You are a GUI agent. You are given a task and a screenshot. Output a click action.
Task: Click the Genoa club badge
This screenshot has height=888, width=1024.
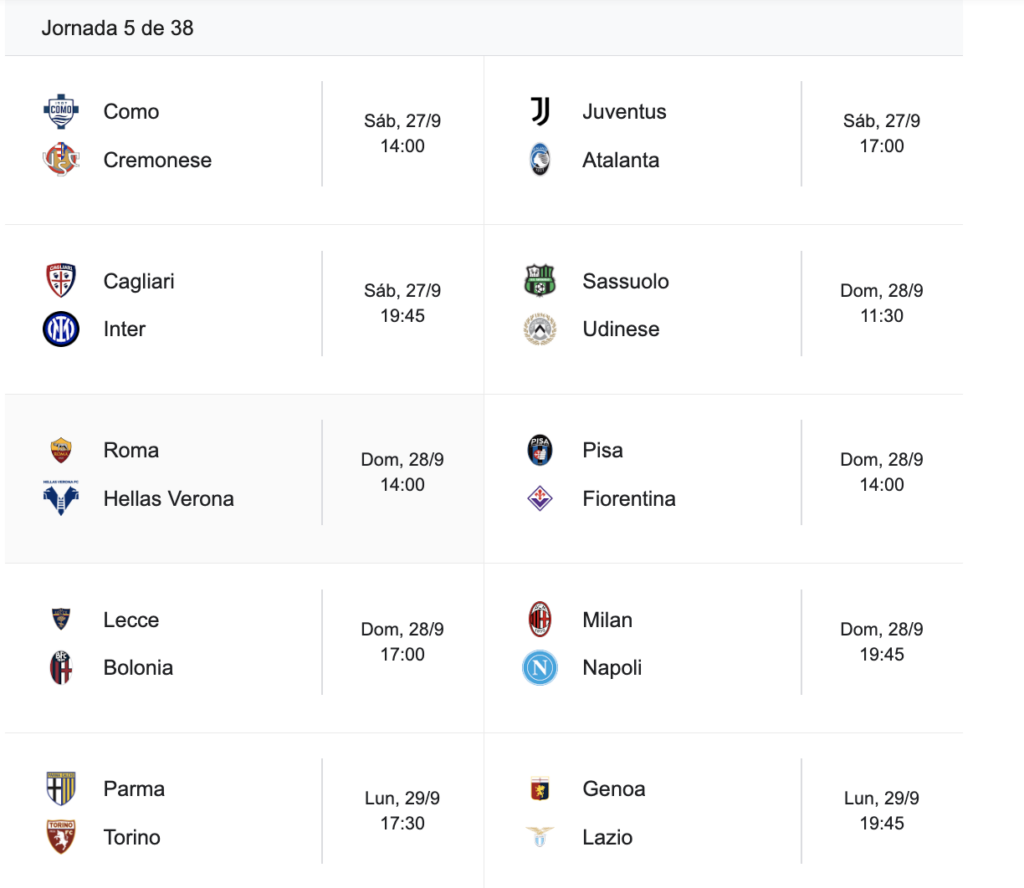point(540,789)
